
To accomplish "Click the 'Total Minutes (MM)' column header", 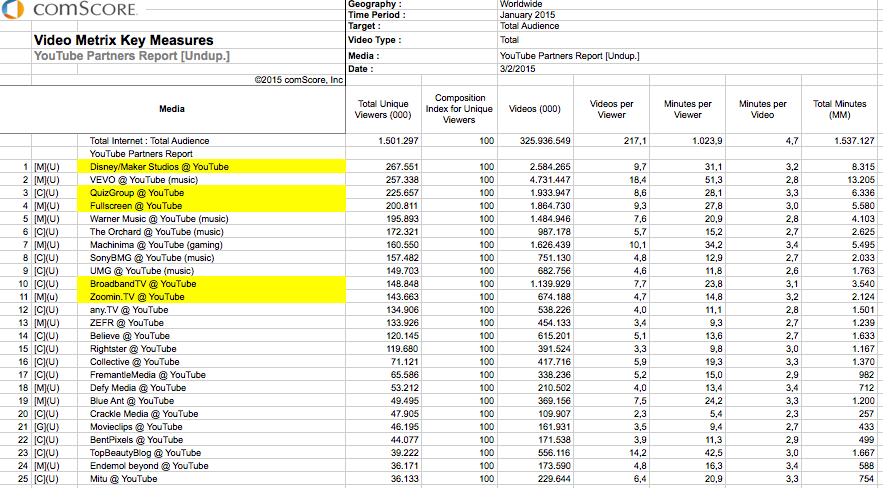I will point(839,109).
